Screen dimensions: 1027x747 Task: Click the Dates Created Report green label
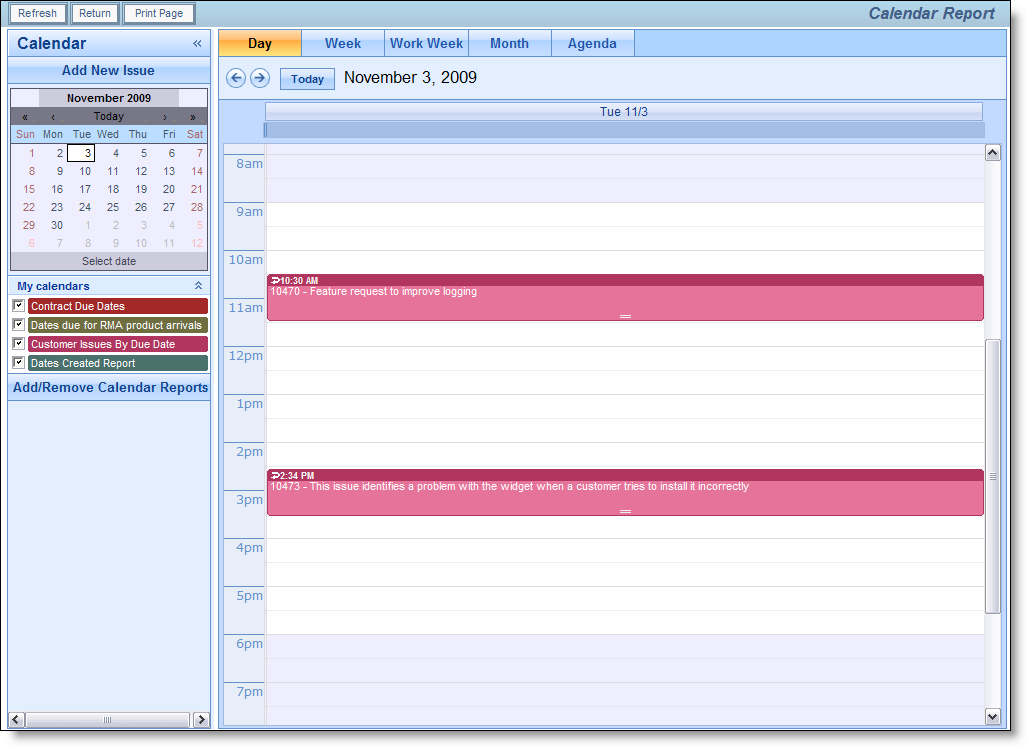pyautogui.click(x=118, y=363)
